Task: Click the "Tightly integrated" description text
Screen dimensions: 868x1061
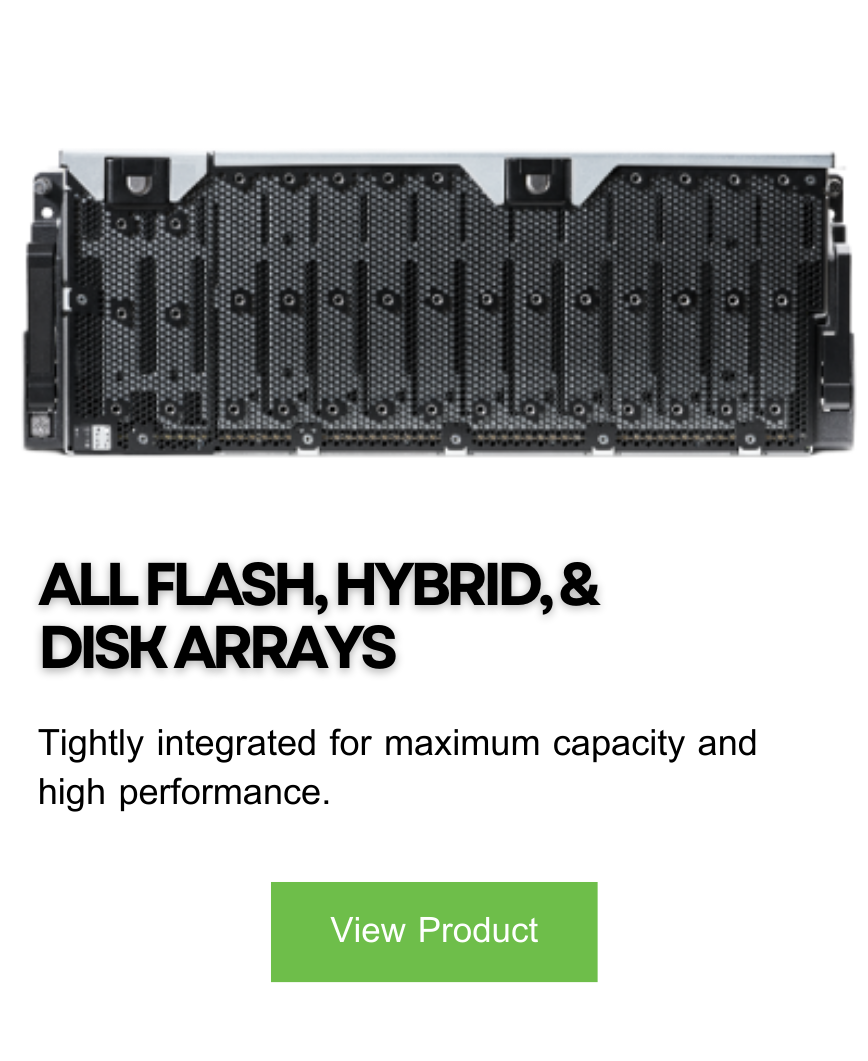Action: (x=177, y=744)
